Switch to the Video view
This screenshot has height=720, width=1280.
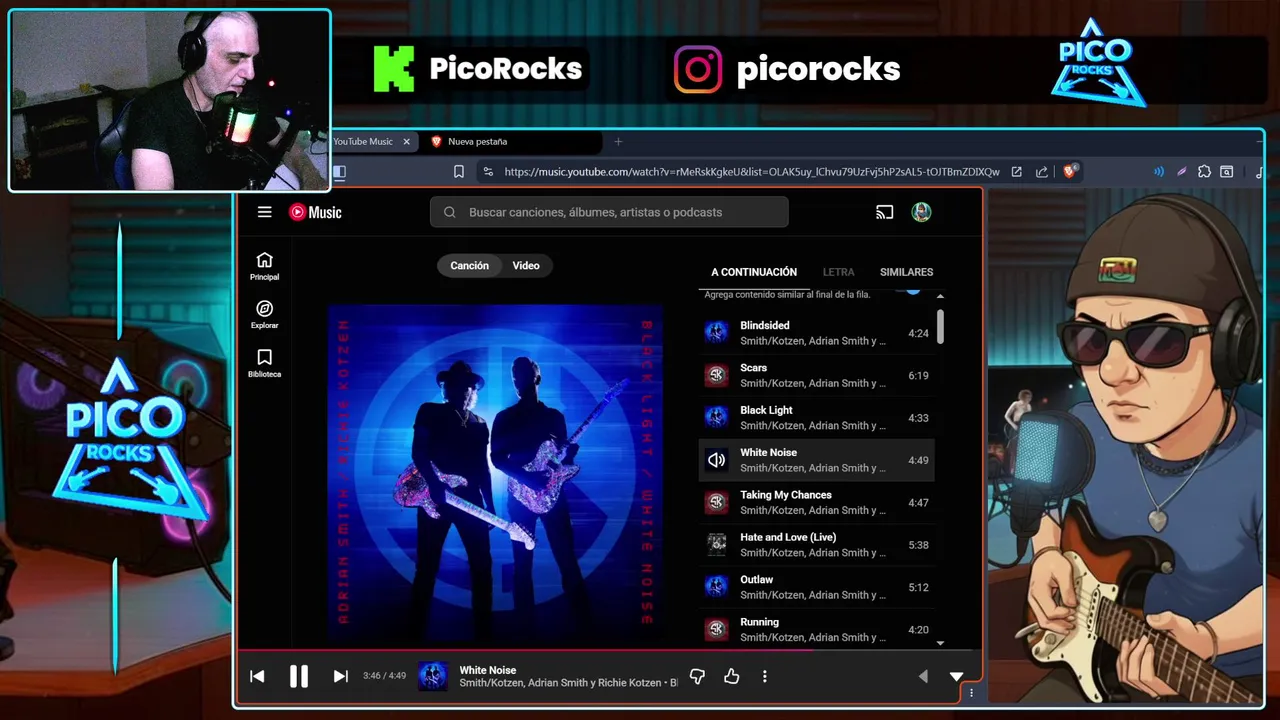pyautogui.click(x=526, y=265)
